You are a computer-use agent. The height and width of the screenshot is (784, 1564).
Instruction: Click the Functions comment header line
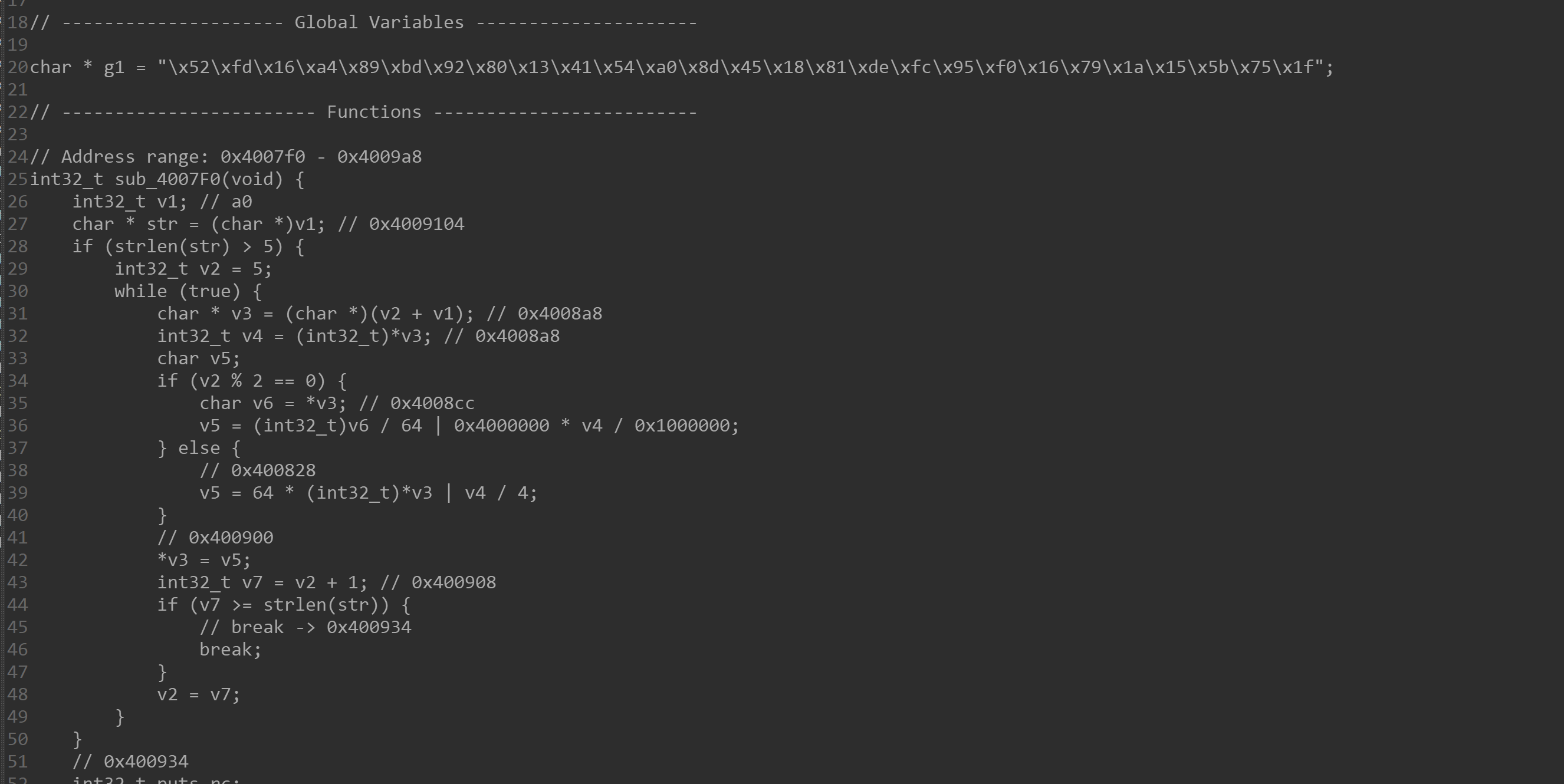[x=363, y=112]
